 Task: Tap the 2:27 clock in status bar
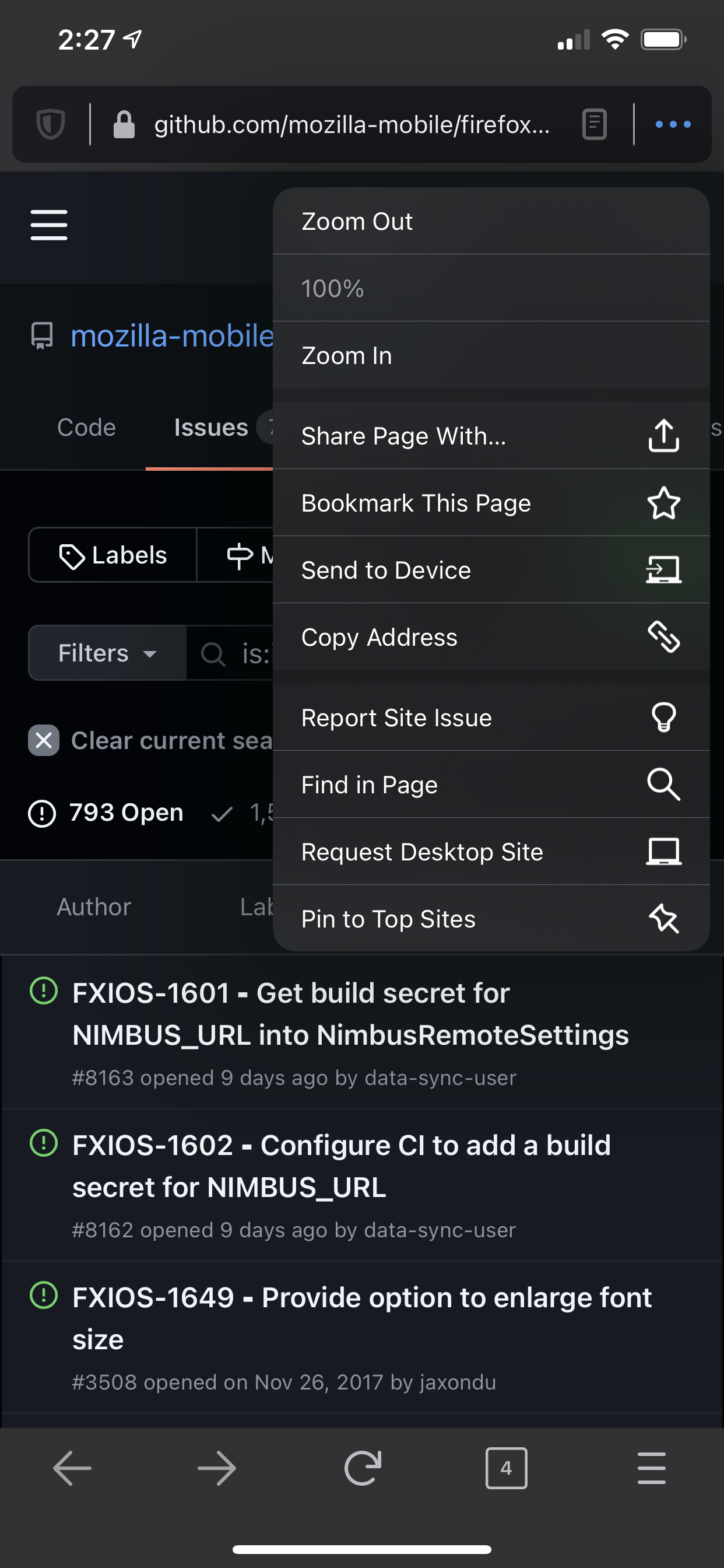pos(86,40)
